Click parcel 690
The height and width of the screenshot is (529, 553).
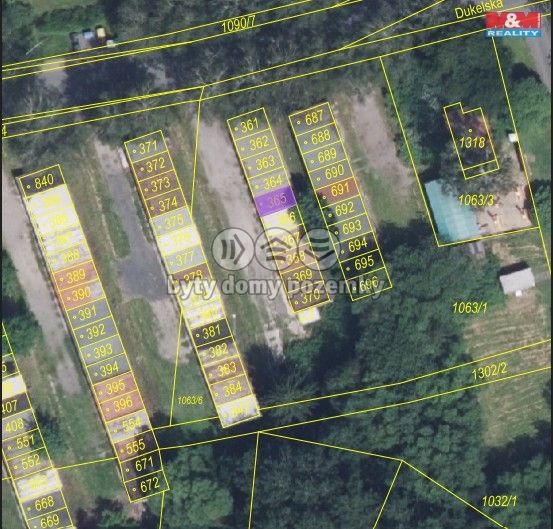point(332,173)
